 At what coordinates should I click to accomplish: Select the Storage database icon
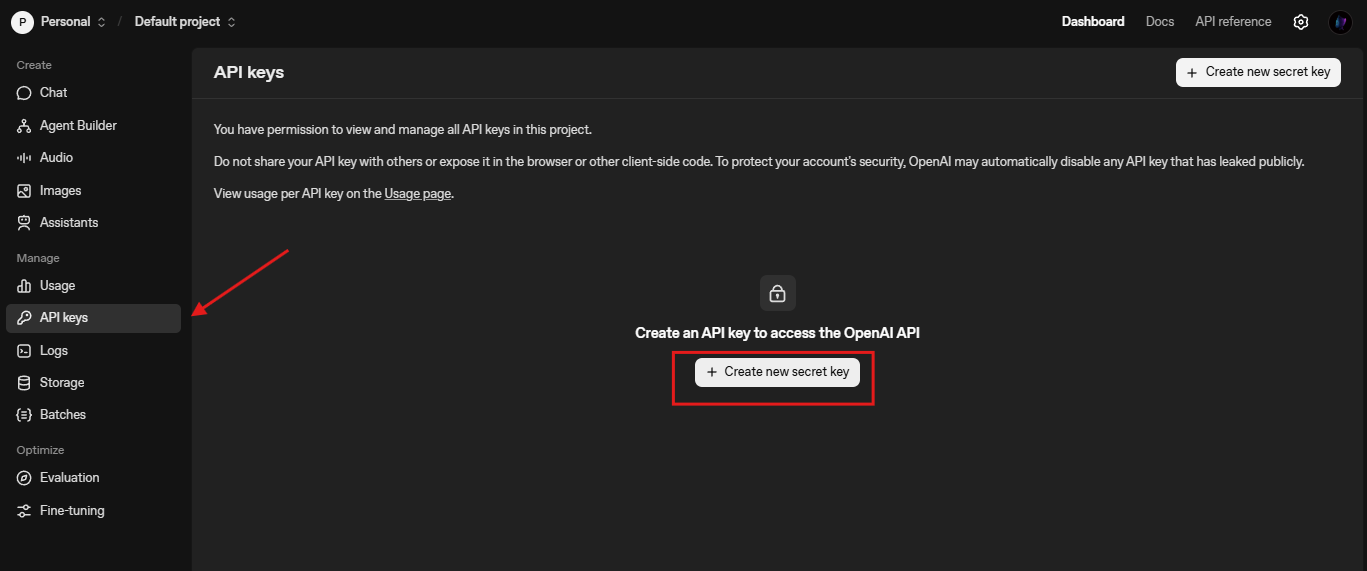point(24,383)
